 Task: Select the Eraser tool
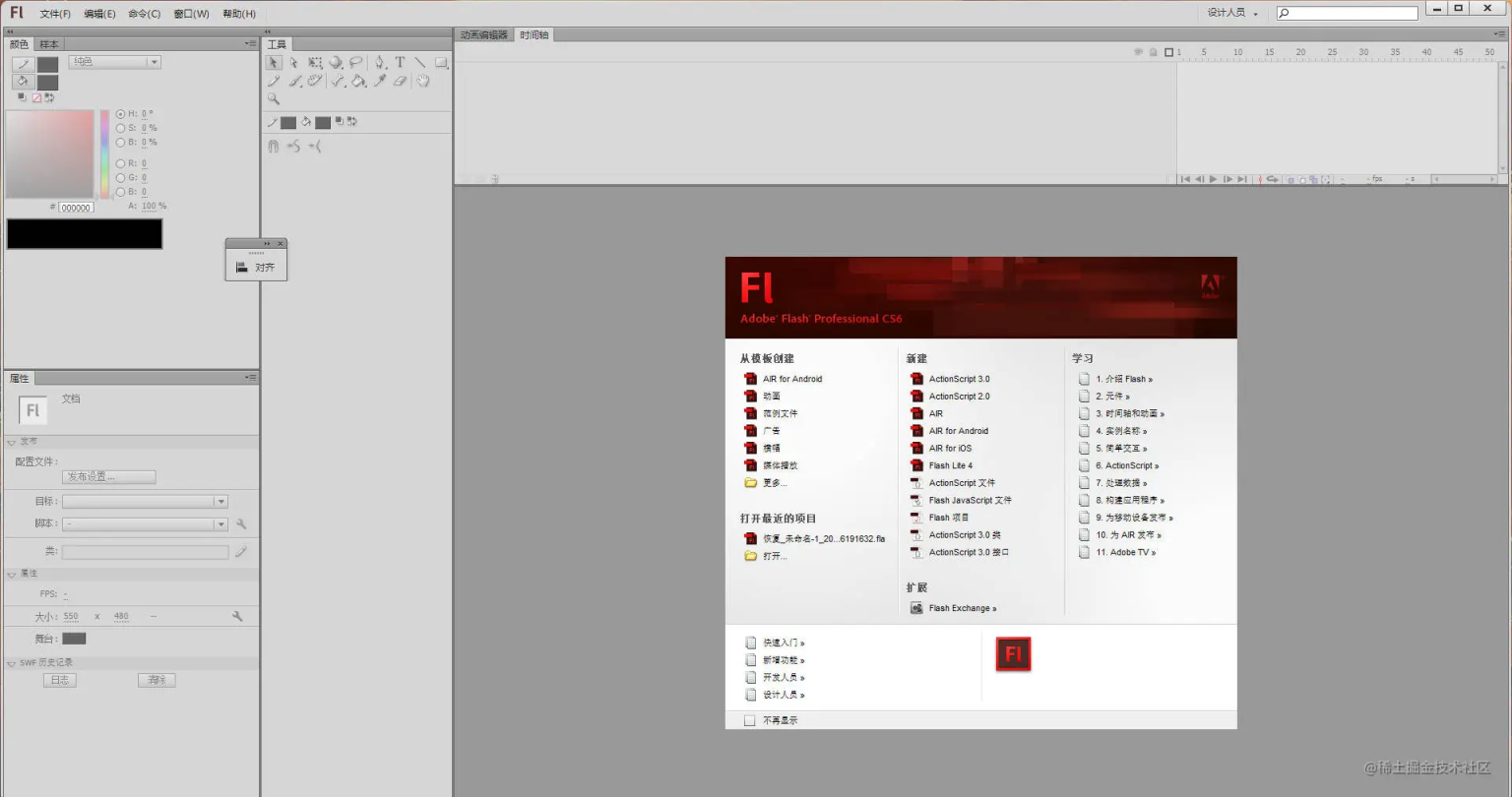pos(400,81)
